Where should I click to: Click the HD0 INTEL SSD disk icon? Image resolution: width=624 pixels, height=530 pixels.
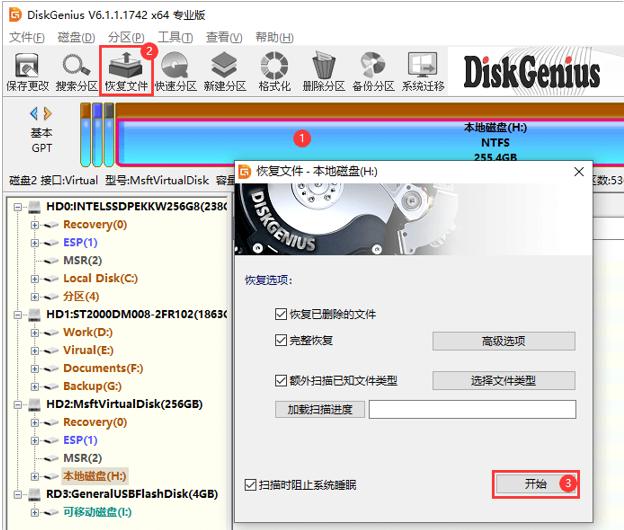(34, 207)
